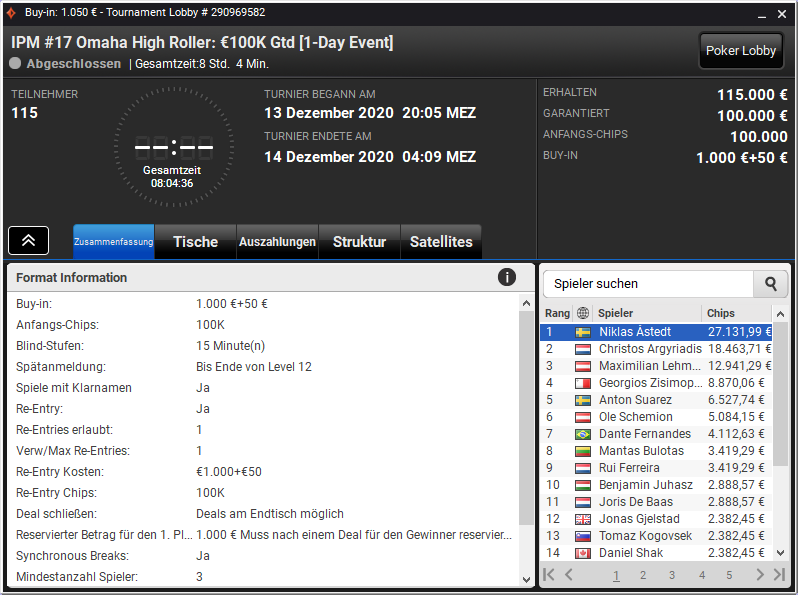The image size is (798, 595).
Task: Click prize 12.941,29 € of Maximilian Lehm...
Action: [739, 366]
